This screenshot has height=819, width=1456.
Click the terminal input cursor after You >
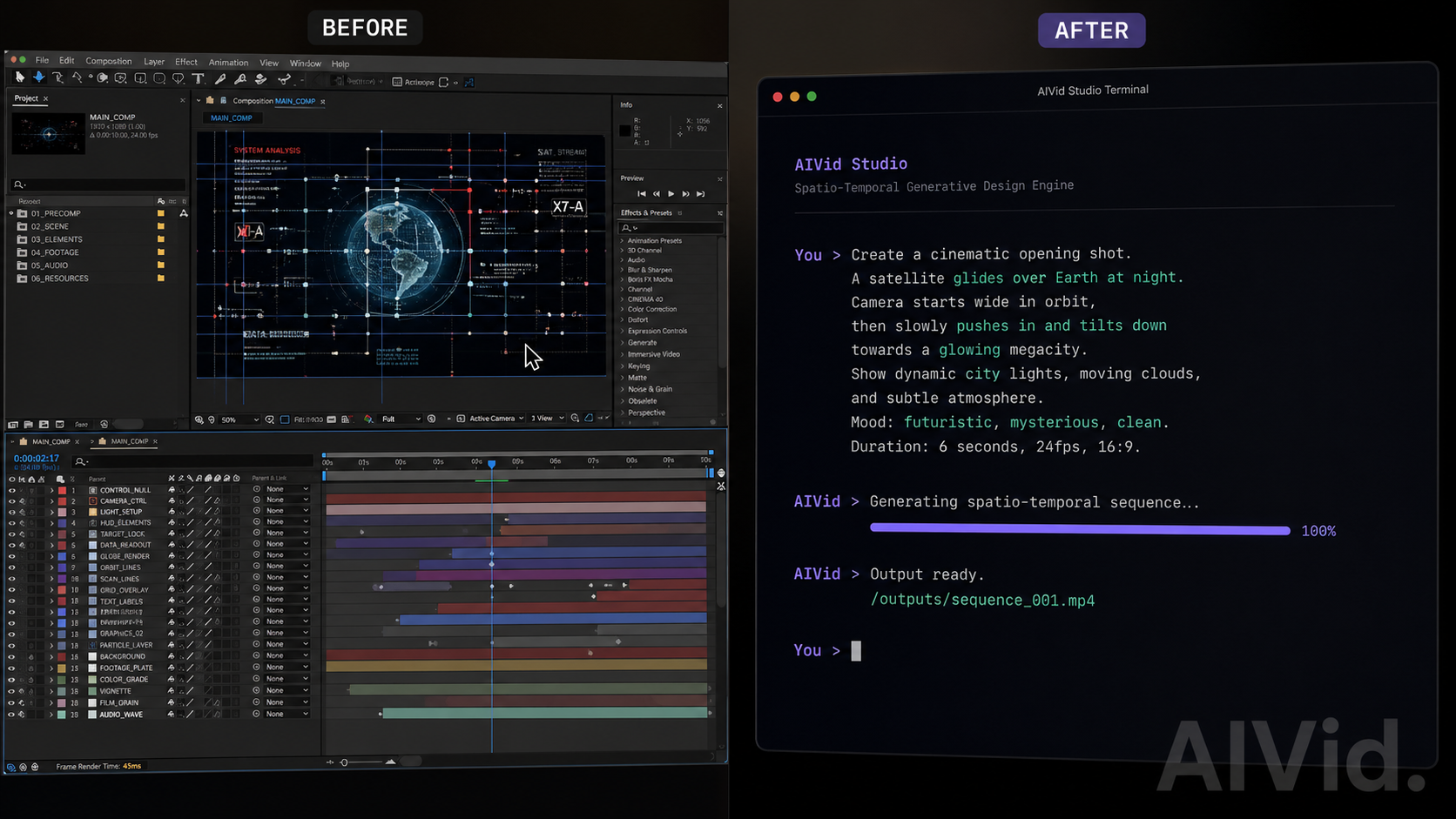pyautogui.click(x=856, y=651)
